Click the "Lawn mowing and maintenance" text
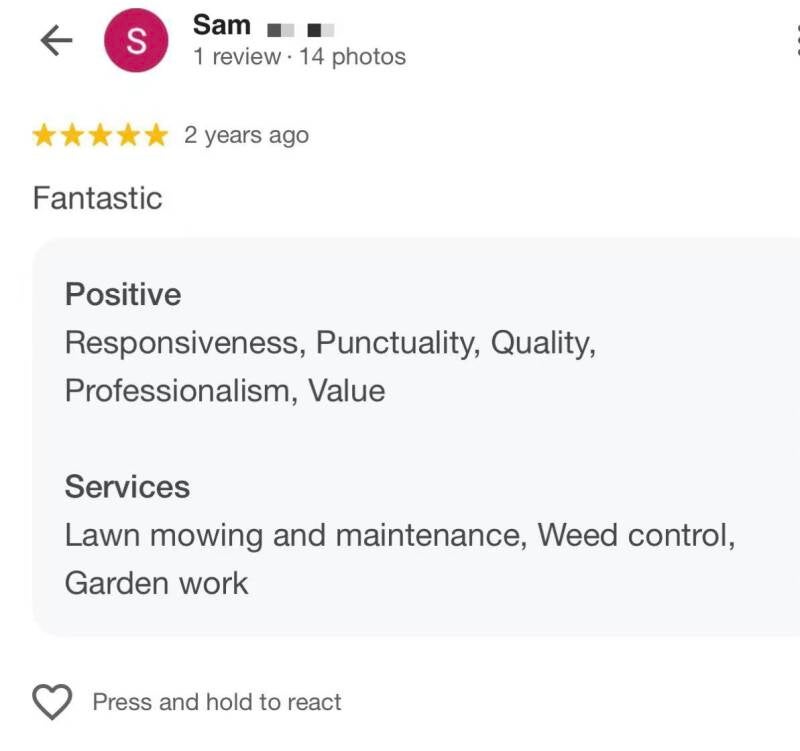The image size is (800, 751). (295, 535)
